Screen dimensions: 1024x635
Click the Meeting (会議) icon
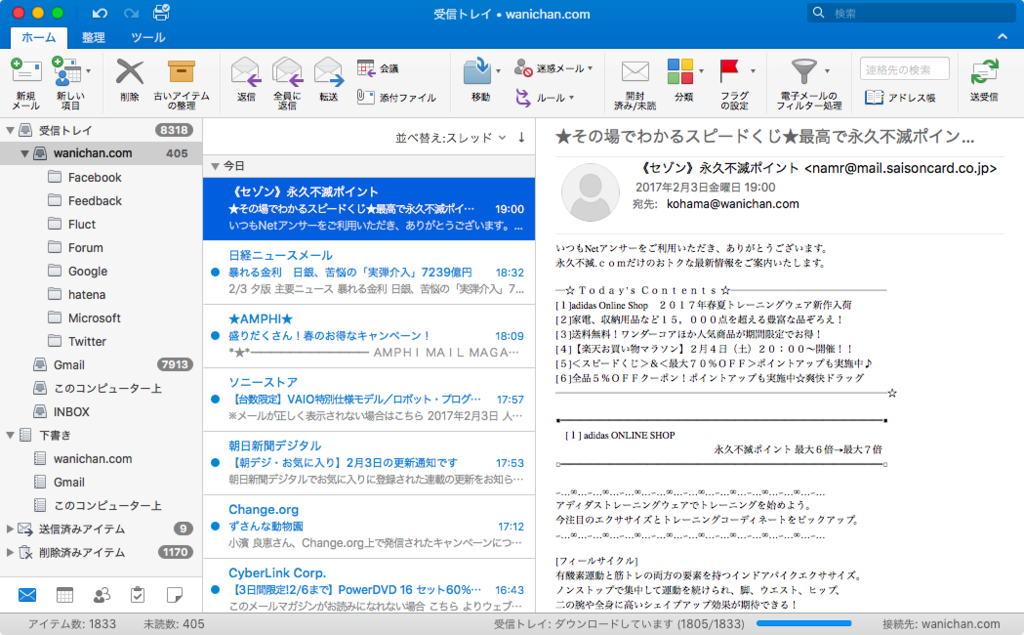pyautogui.click(x=366, y=68)
